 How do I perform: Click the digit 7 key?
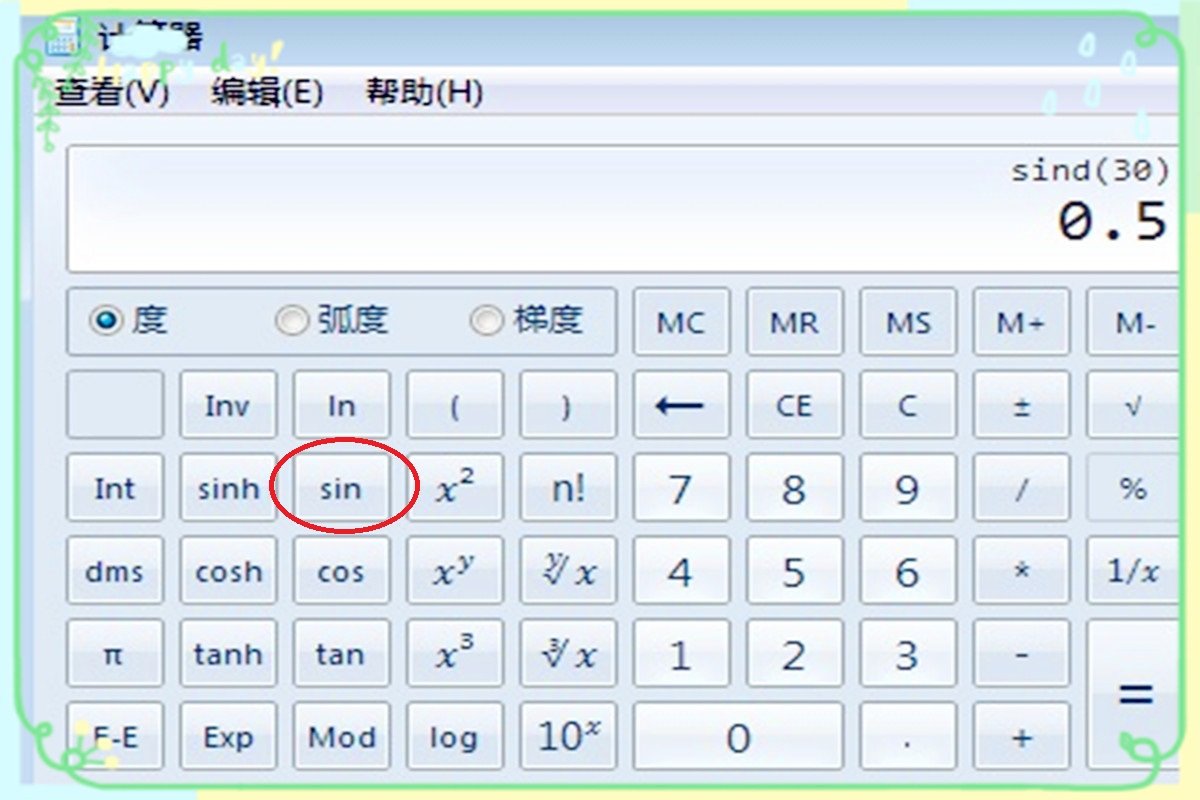[681, 489]
